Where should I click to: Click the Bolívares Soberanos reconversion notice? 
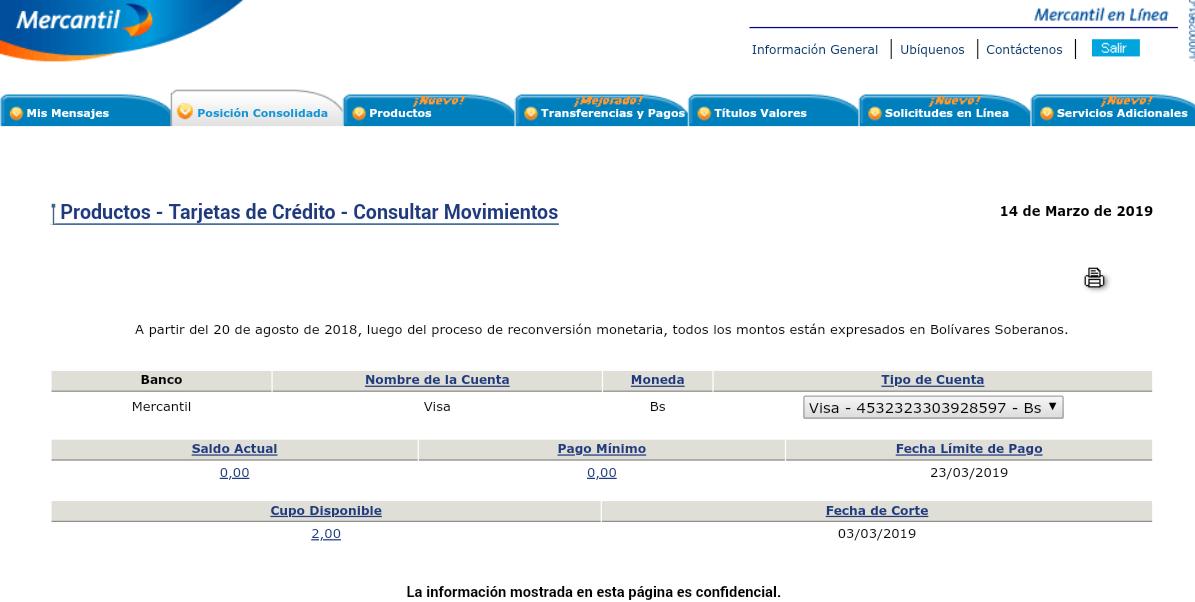pos(601,330)
